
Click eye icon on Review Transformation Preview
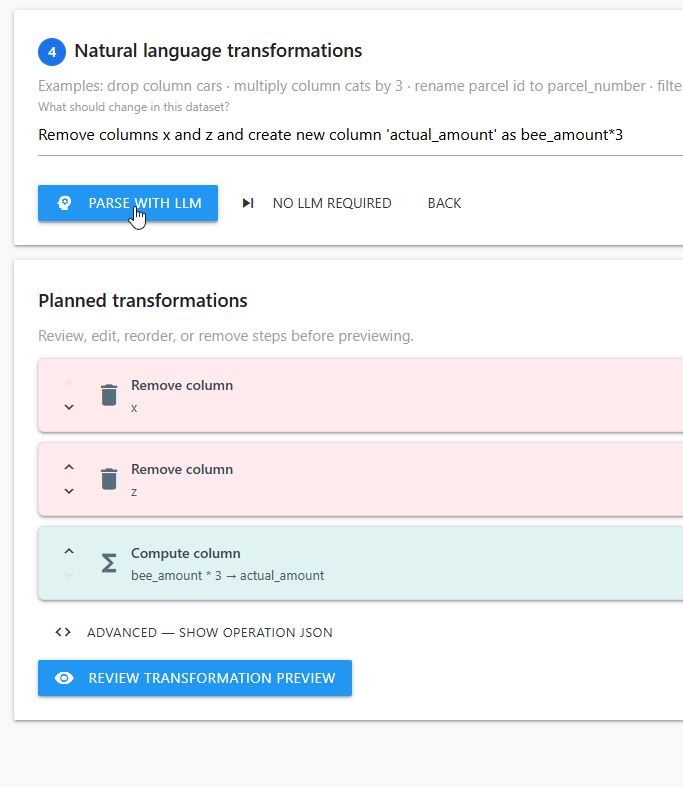(64, 678)
